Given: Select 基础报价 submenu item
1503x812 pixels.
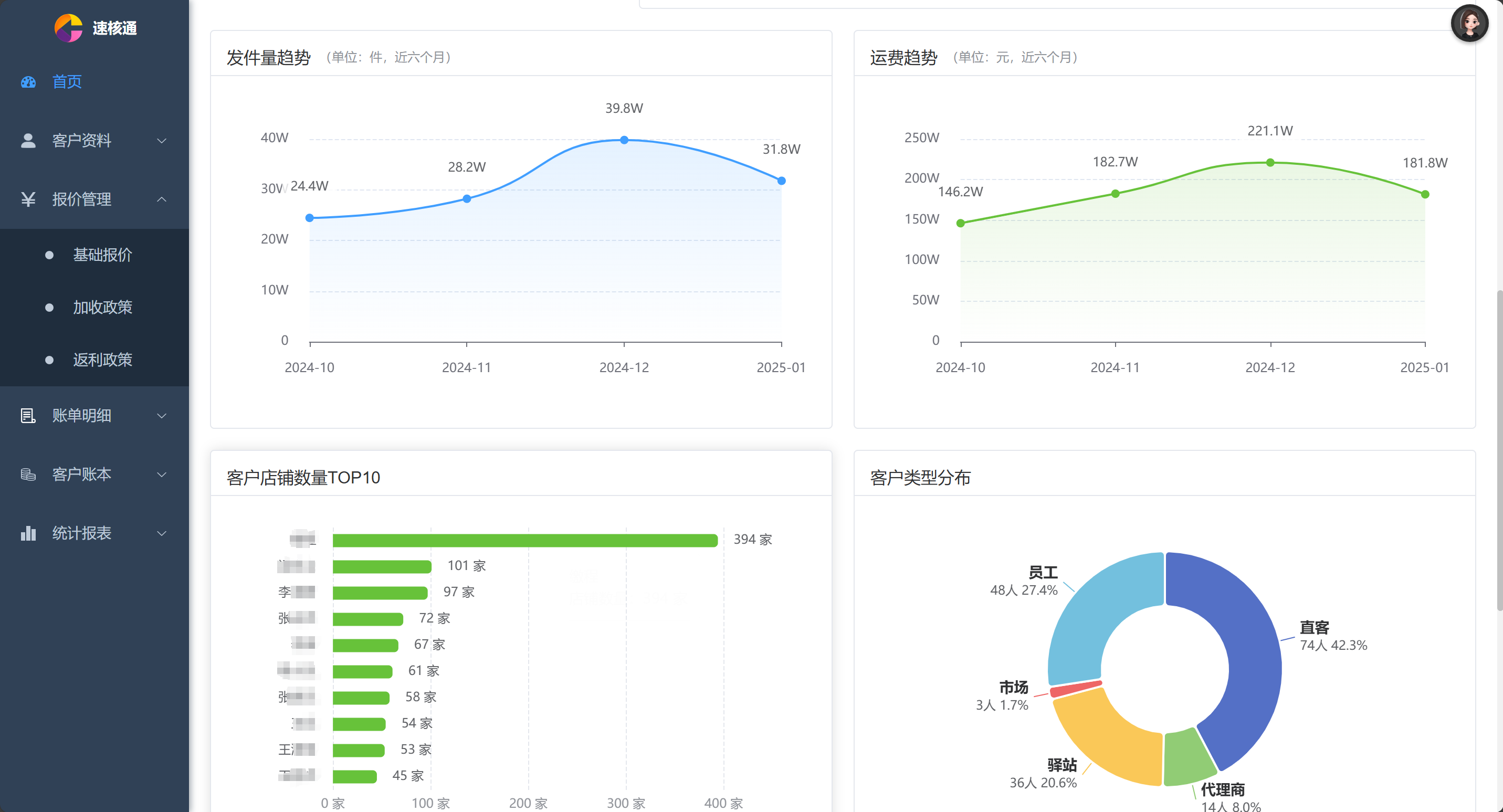Looking at the screenshot, I should point(94,255).
